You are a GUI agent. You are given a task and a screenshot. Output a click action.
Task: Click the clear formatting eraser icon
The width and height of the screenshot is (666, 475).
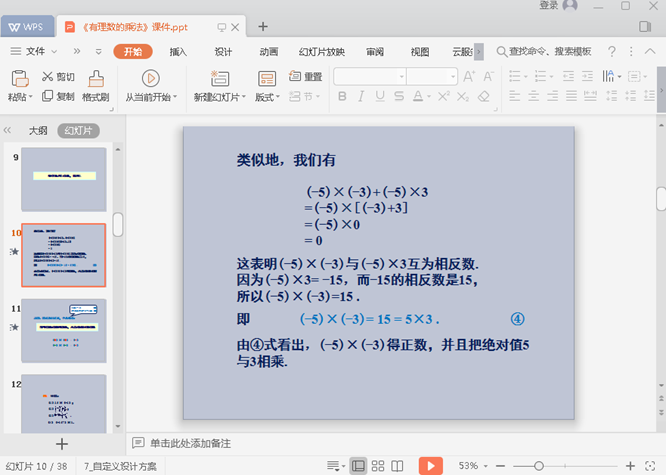click(x=483, y=96)
